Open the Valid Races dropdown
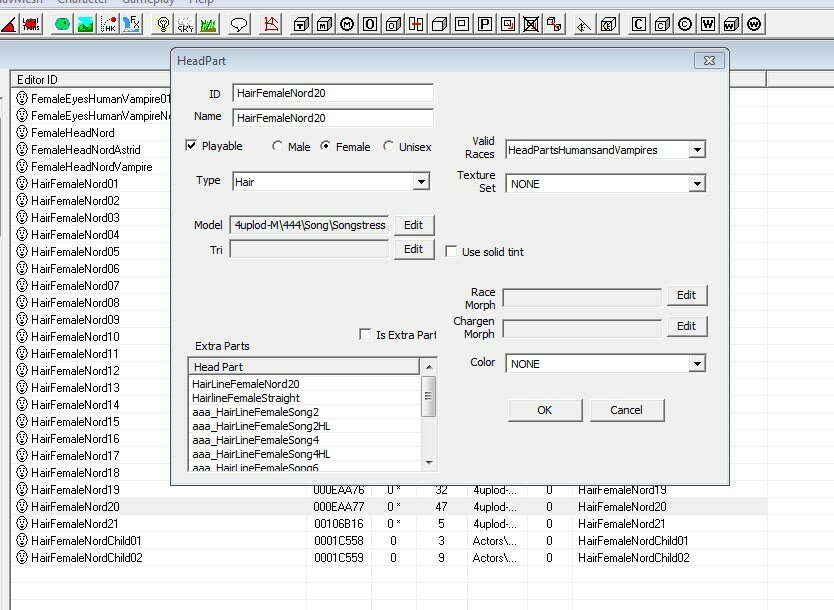834x610 pixels. [x=697, y=150]
